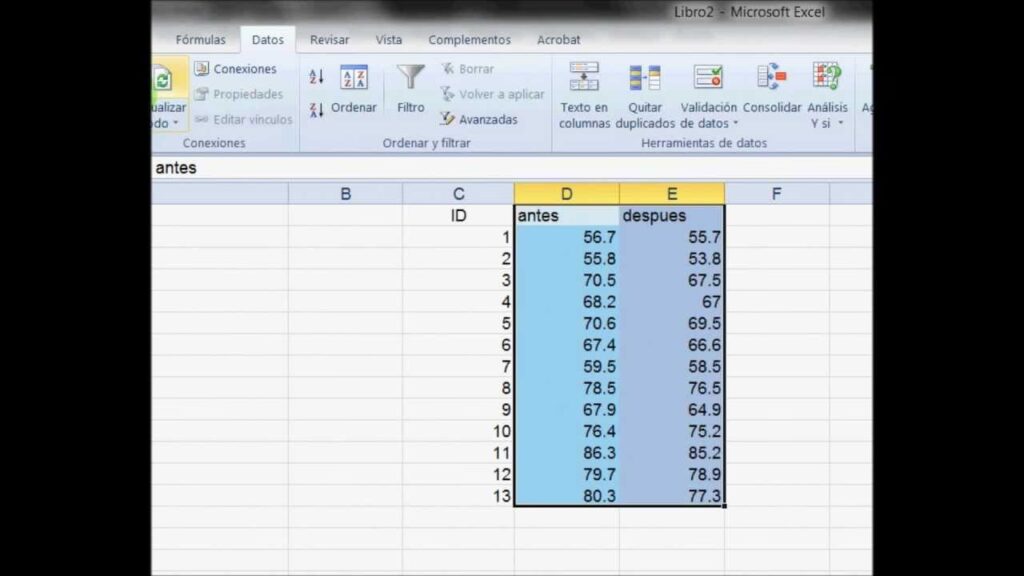Click the Filtro funnel icon
Image resolution: width=1024 pixels, height=576 pixels.
coord(410,79)
